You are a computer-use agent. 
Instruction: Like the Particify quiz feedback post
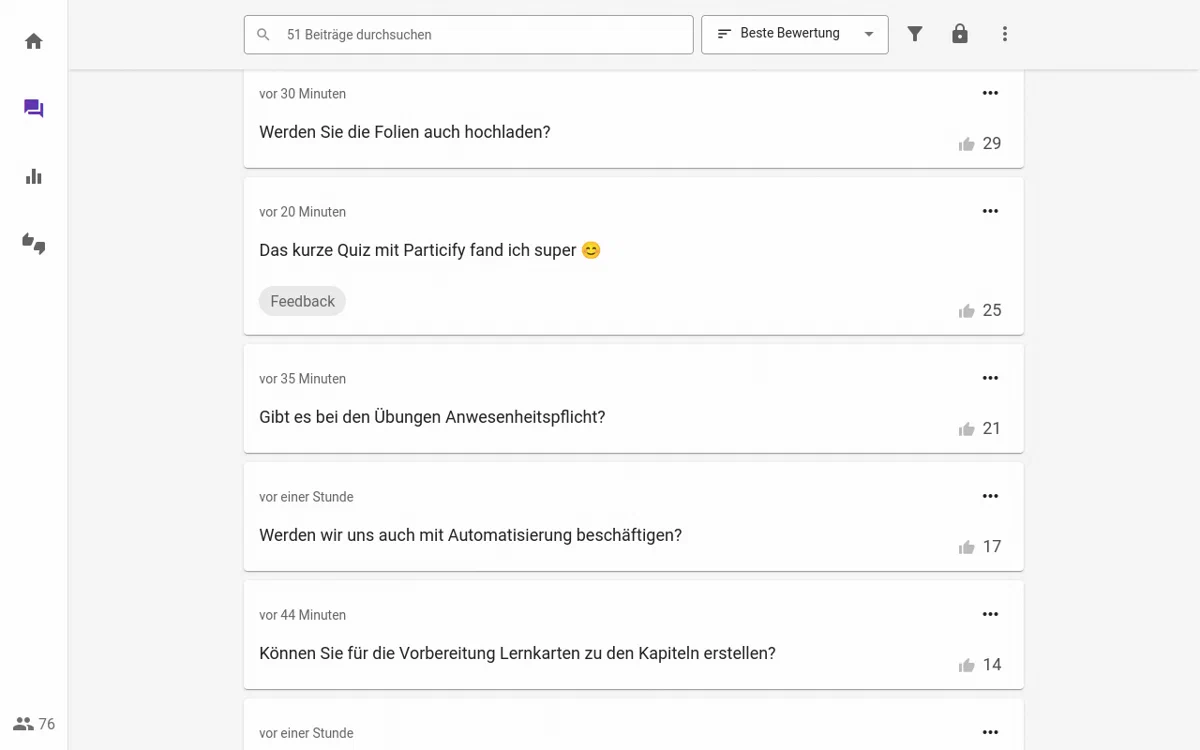click(967, 311)
